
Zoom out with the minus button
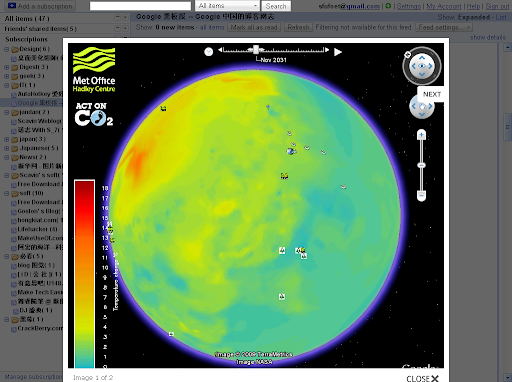click(421, 195)
